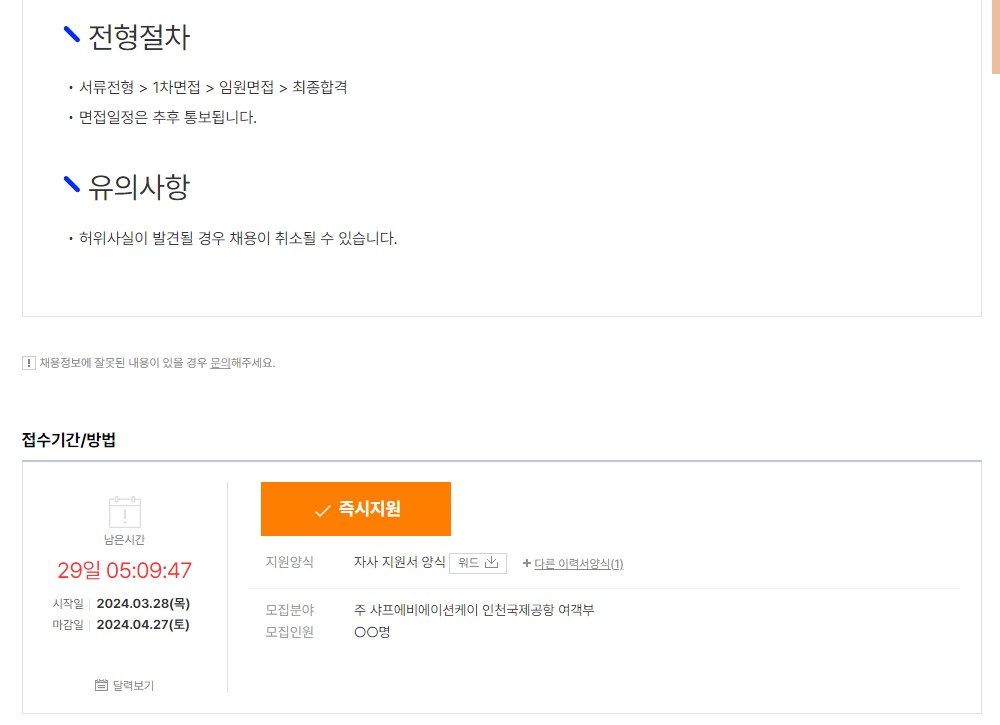Viewport: 1000px width, 725px height.
Task: Click the 자사 지원서 양식 label
Action: click(x=399, y=562)
